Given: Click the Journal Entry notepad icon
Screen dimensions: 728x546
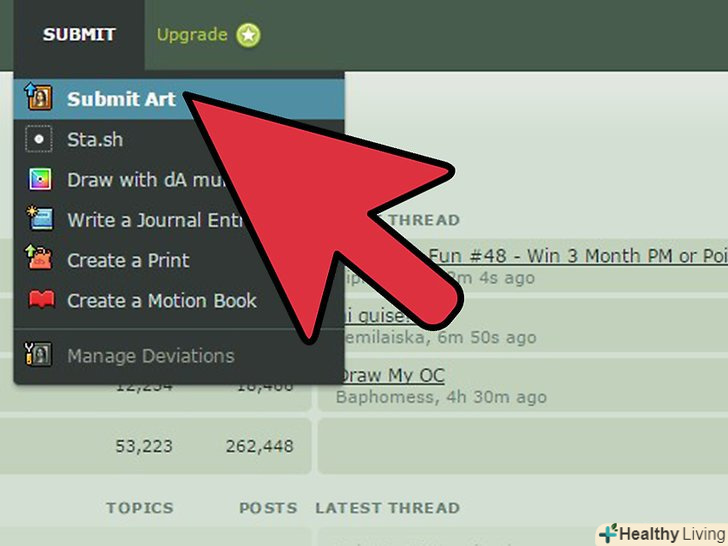Looking at the screenshot, I should point(40,218).
